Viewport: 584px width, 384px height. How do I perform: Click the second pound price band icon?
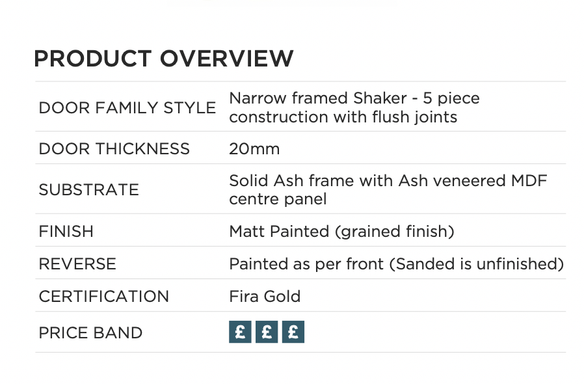(x=267, y=332)
